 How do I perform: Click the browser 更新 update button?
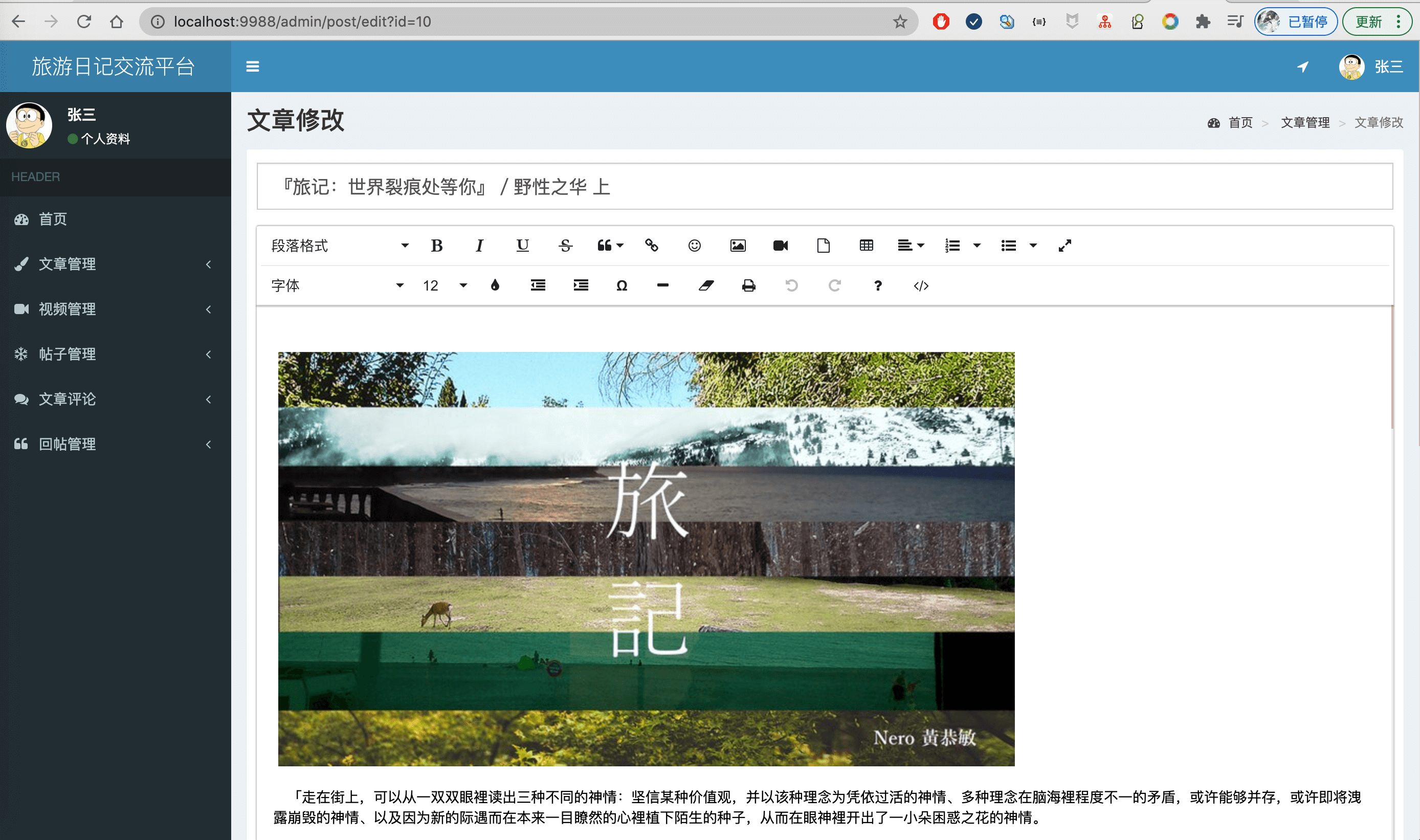point(1377,21)
